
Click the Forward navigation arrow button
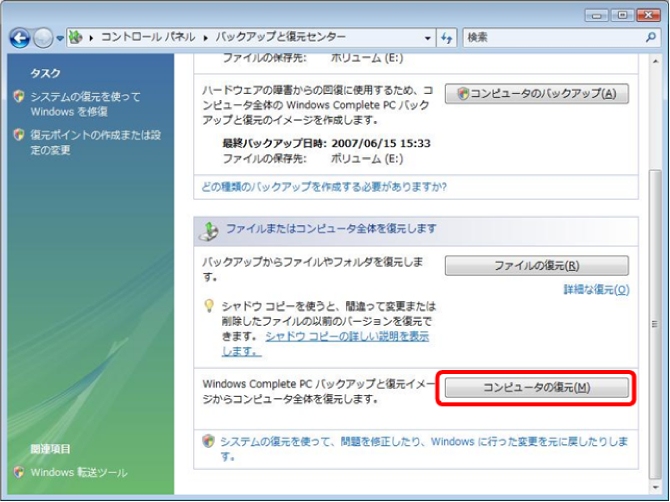[x=44, y=38]
